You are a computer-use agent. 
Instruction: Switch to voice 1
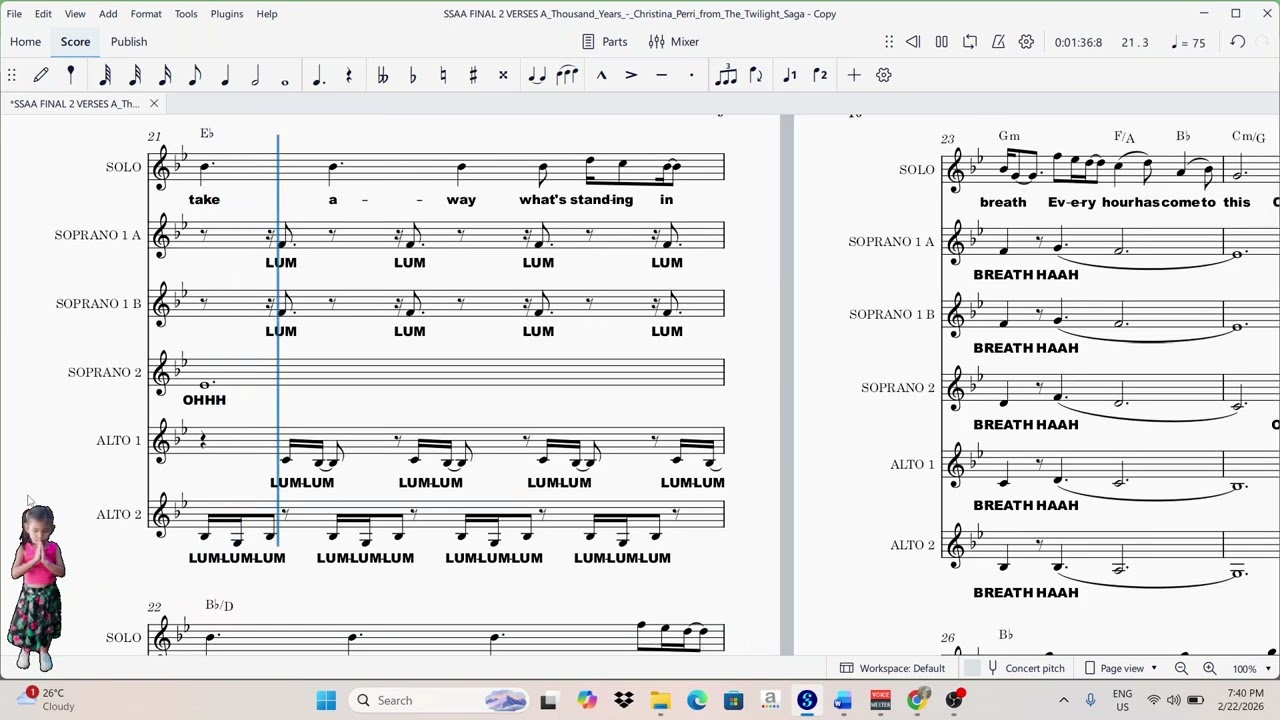(x=790, y=75)
